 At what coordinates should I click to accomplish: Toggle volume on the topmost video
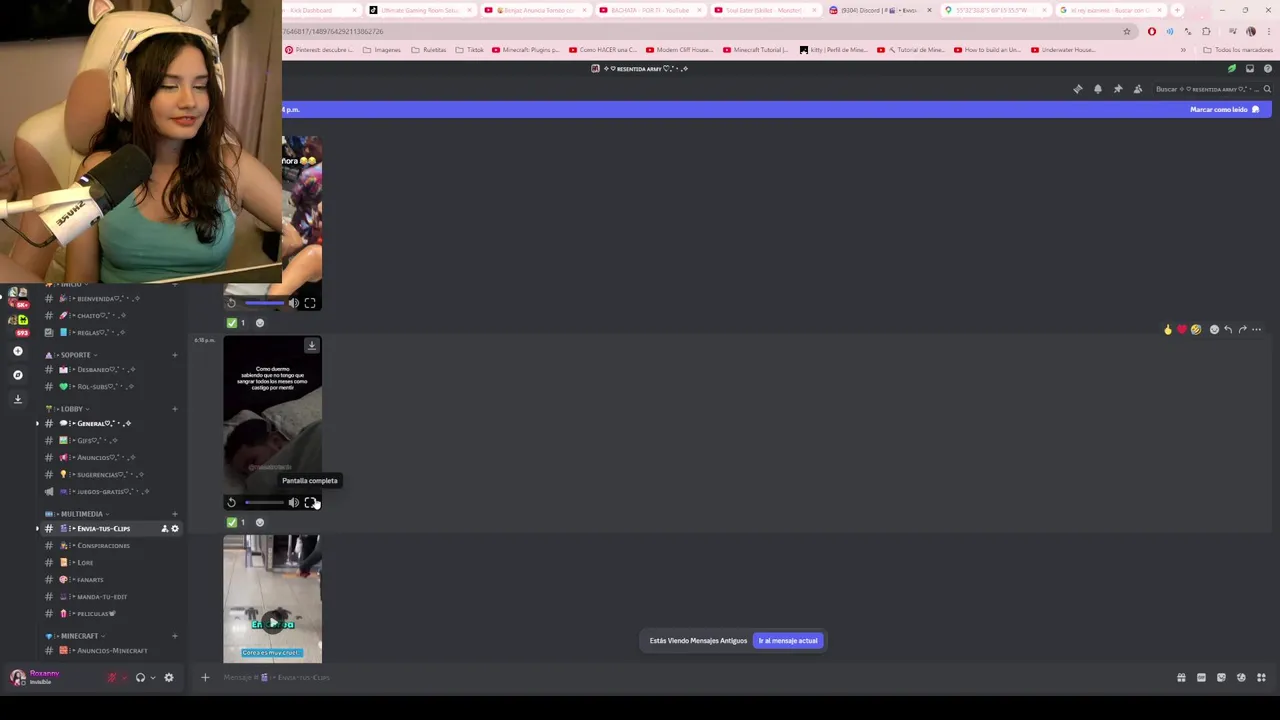294,303
